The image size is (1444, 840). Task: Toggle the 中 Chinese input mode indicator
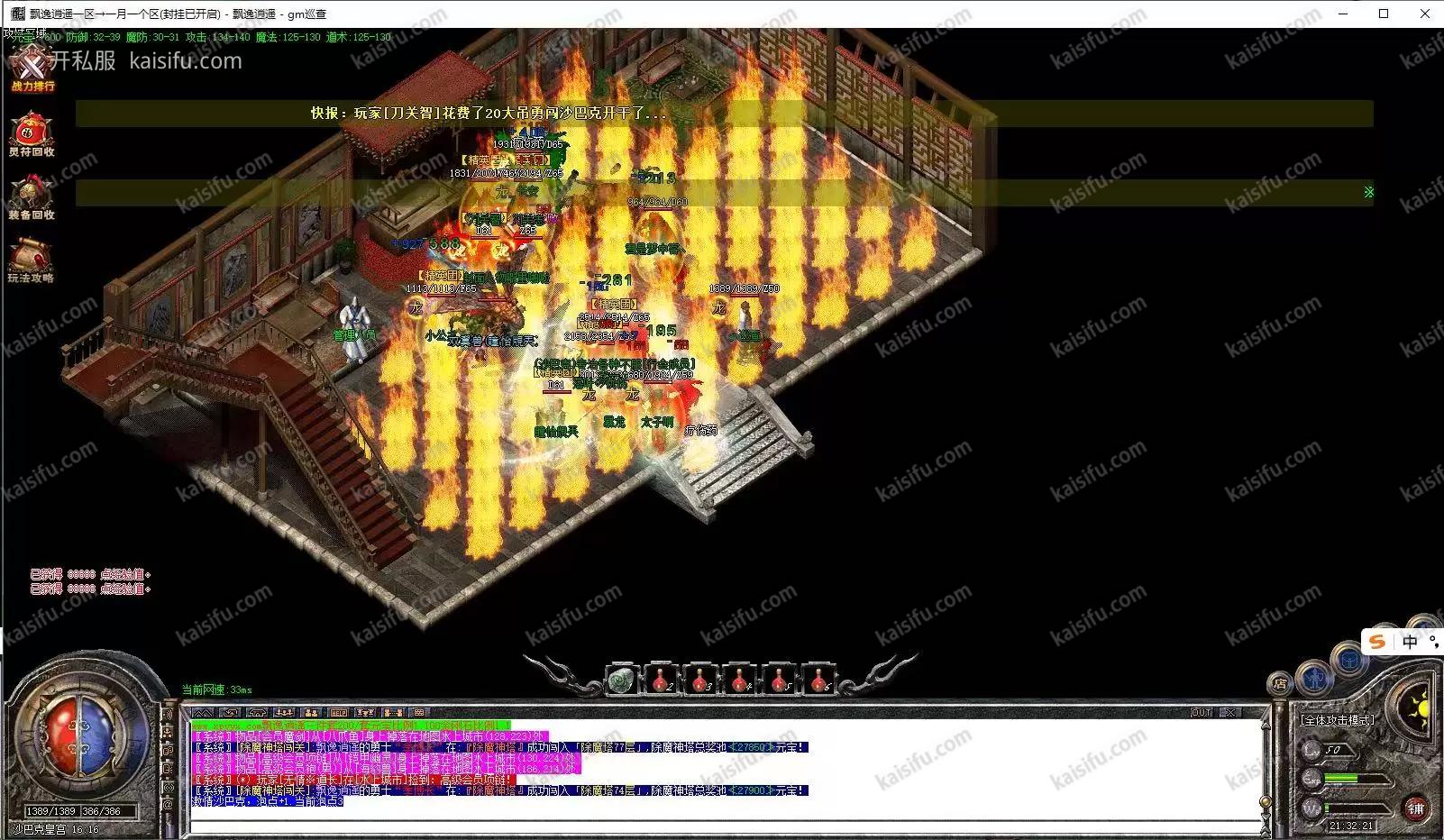[1410, 641]
